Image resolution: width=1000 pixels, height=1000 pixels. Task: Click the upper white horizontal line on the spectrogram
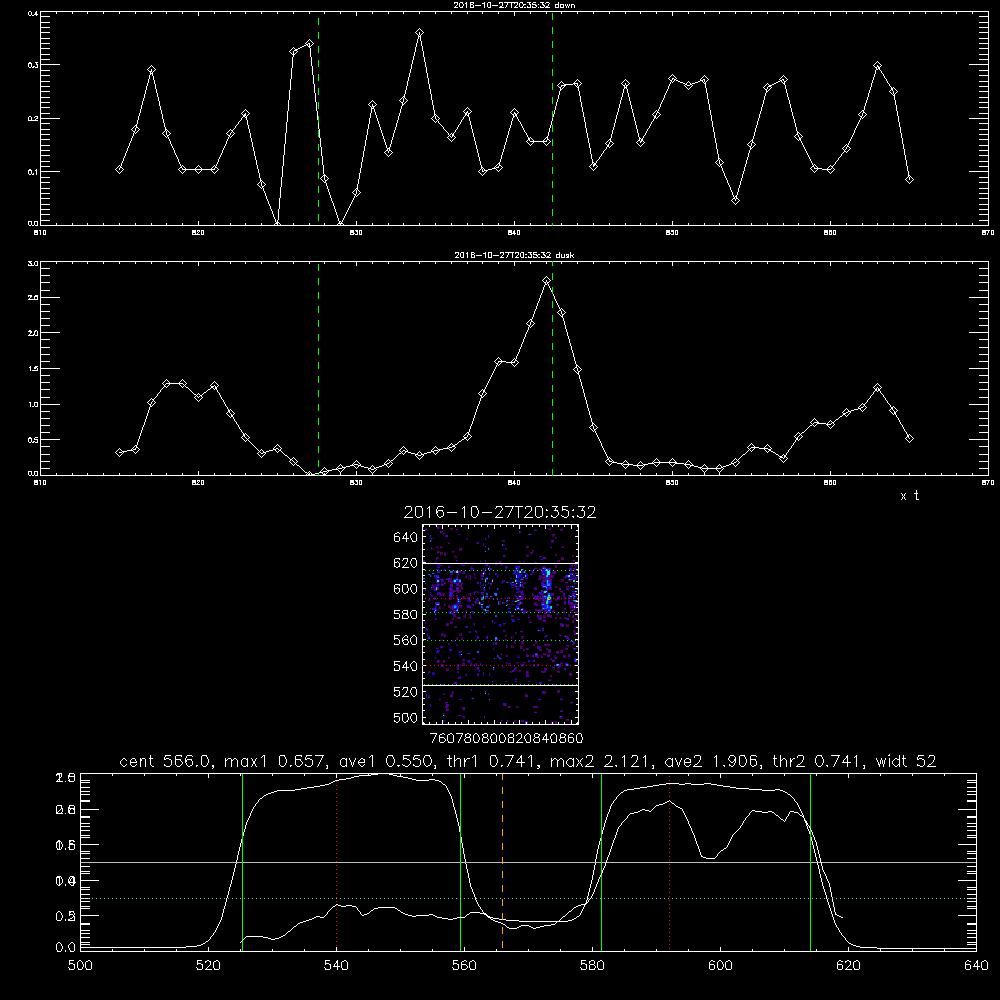(x=500, y=563)
